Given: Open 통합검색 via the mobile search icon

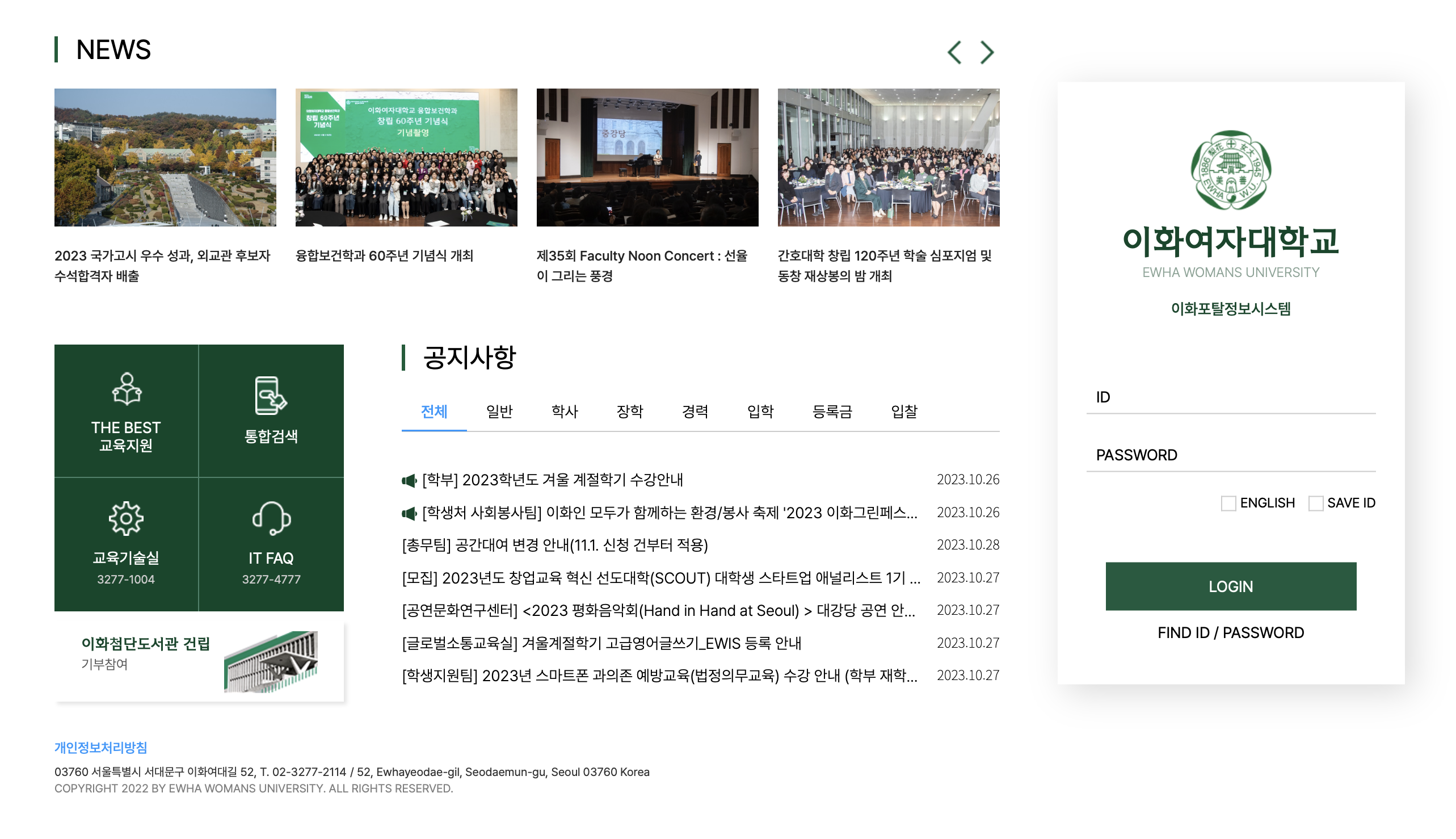Looking at the screenshot, I should pos(270,395).
